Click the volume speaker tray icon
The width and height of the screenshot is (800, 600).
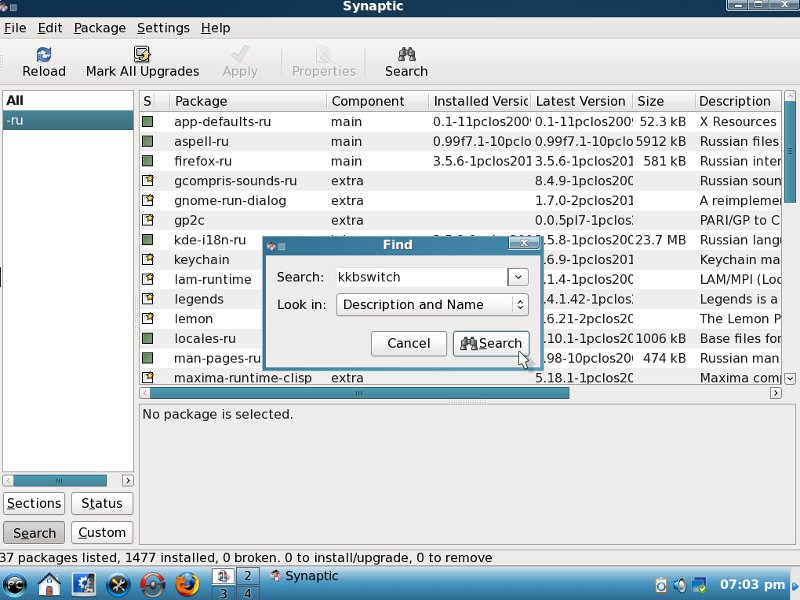(680, 584)
